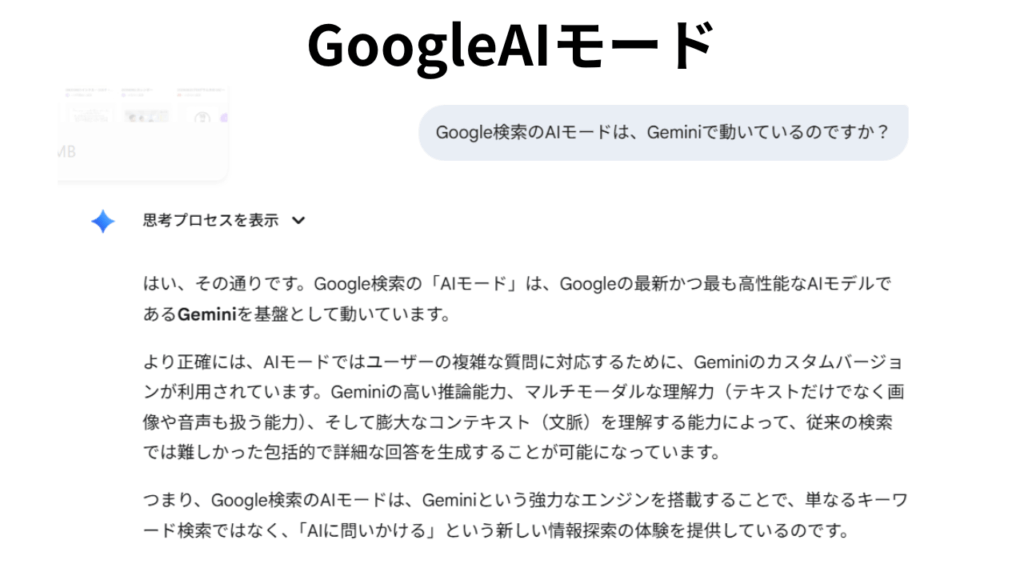1024x576 pixels.
Task: Click the first faded card title text
Action: pos(88,89)
